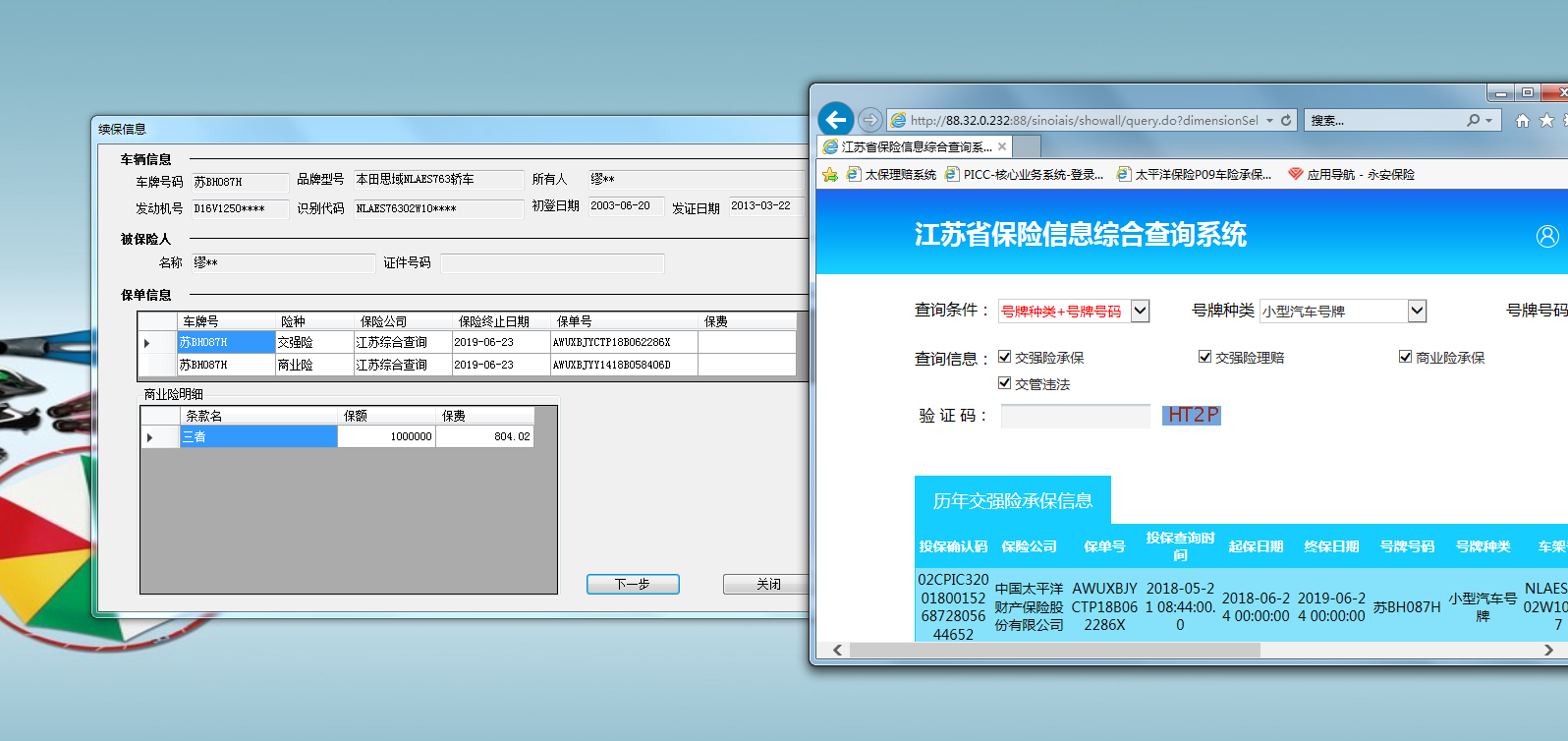Open the 太保理赔系统 favorites link
1568x741 pixels.
click(x=891, y=174)
